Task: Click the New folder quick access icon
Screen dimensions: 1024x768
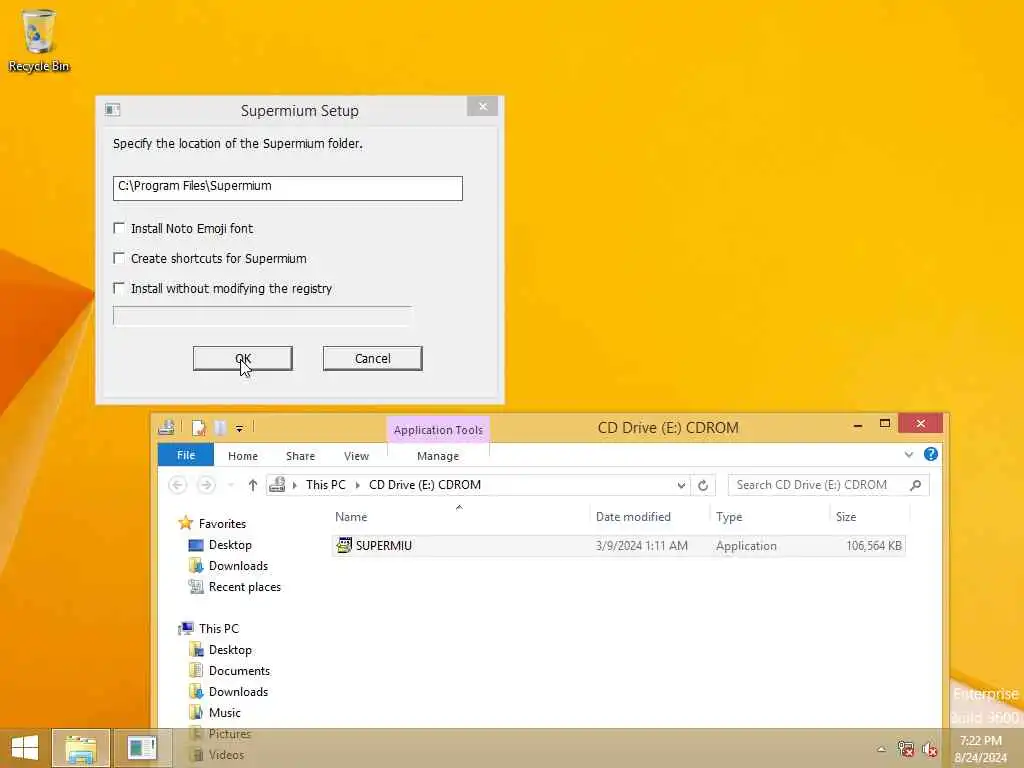Action: point(221,428)
